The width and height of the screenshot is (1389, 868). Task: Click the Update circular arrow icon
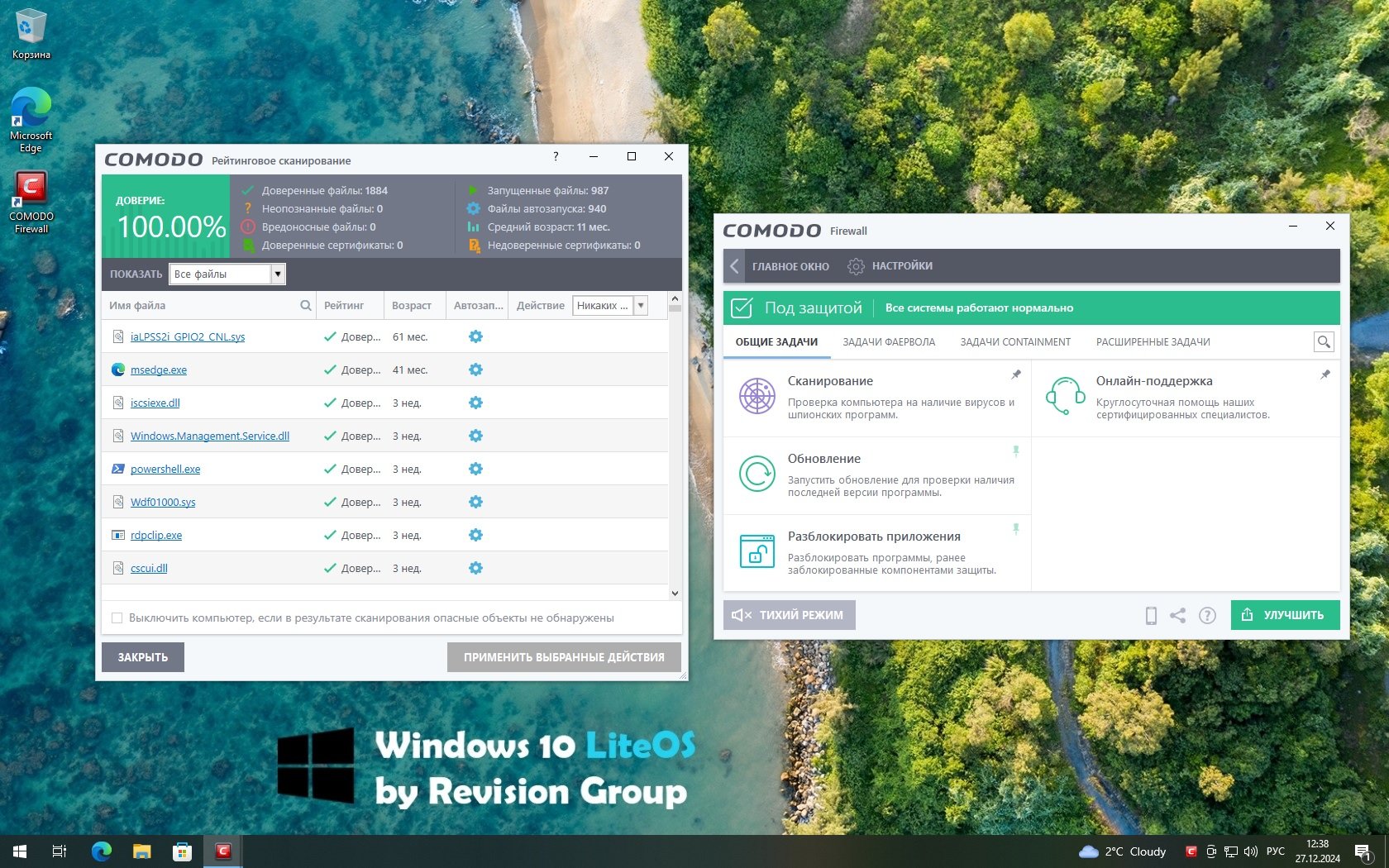[757, 474]
